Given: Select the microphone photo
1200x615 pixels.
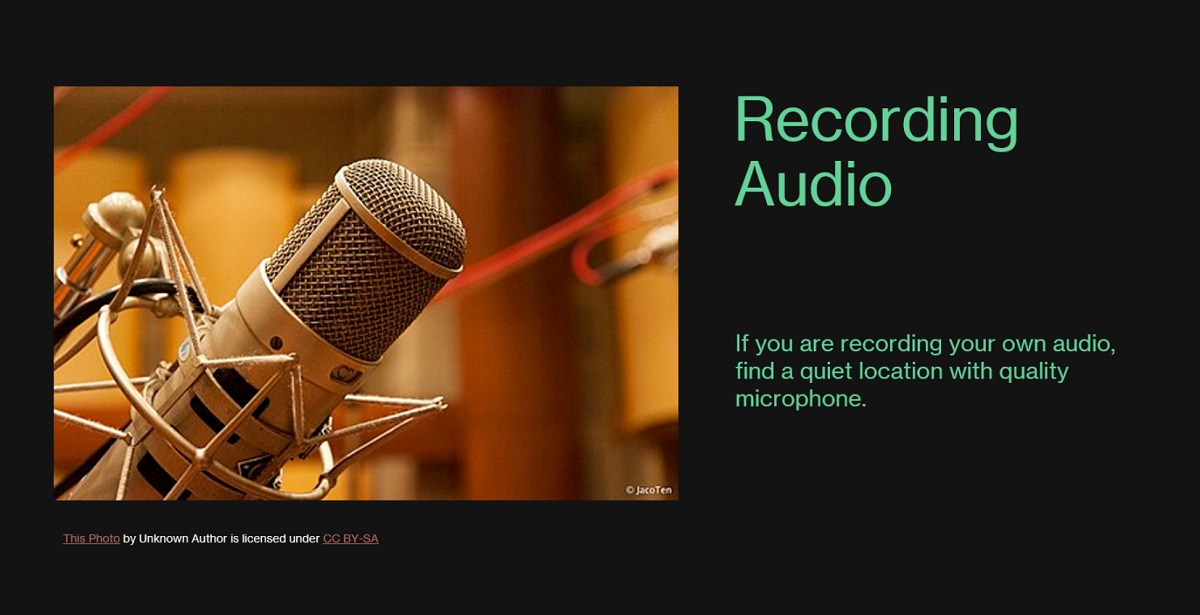Looking at the screenshot, I should 365,293.
